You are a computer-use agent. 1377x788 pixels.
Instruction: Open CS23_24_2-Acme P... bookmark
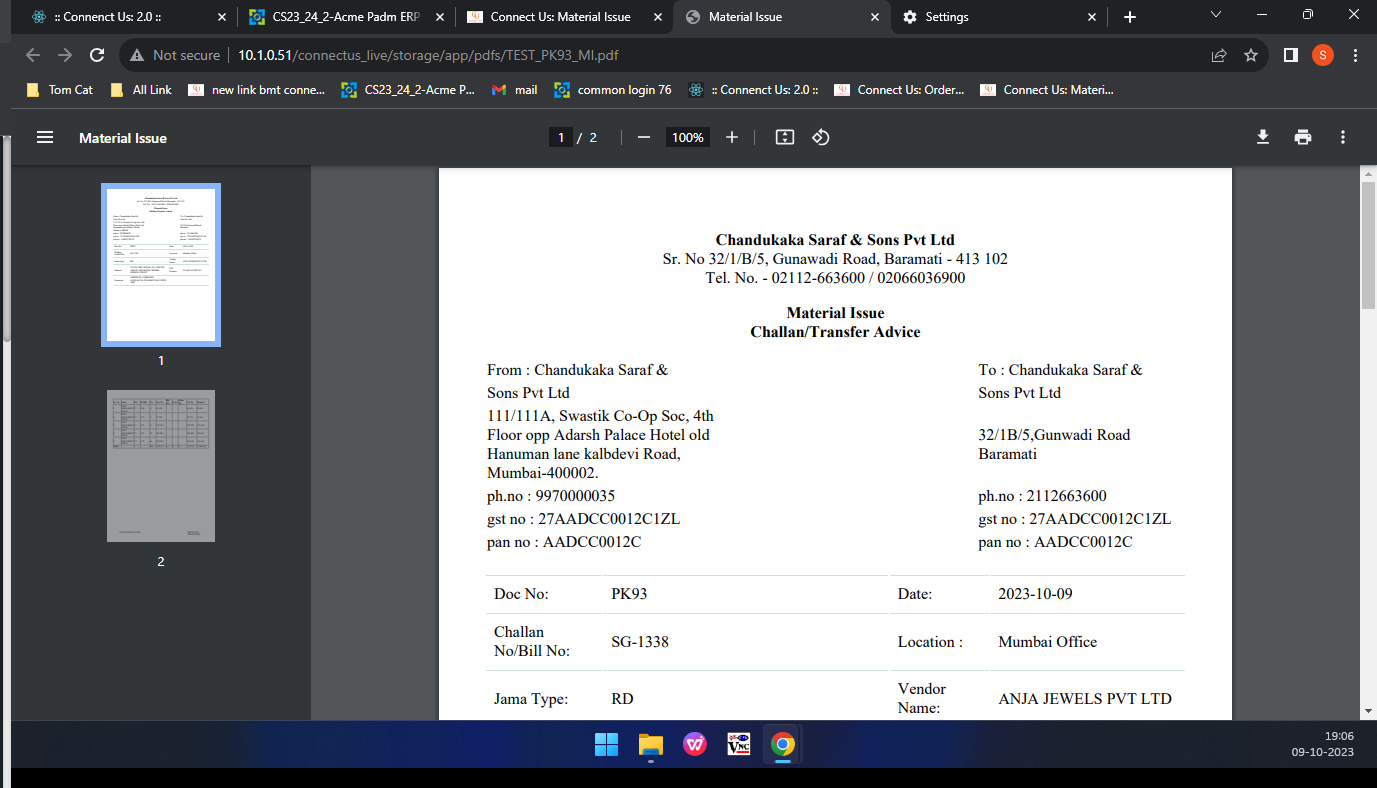click(408, 90)
